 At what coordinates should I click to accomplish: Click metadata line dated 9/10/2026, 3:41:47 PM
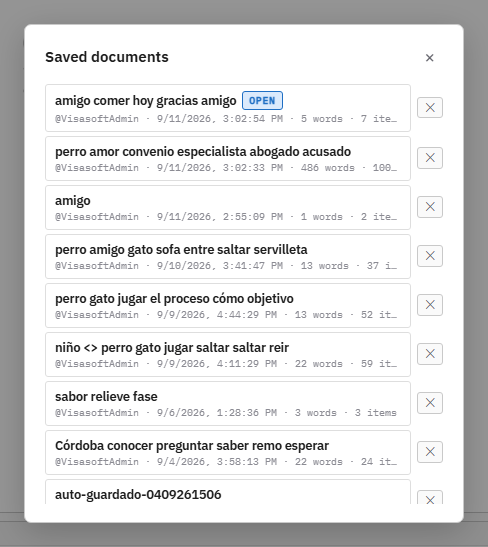pyautogui.click(x=226, y=266)
